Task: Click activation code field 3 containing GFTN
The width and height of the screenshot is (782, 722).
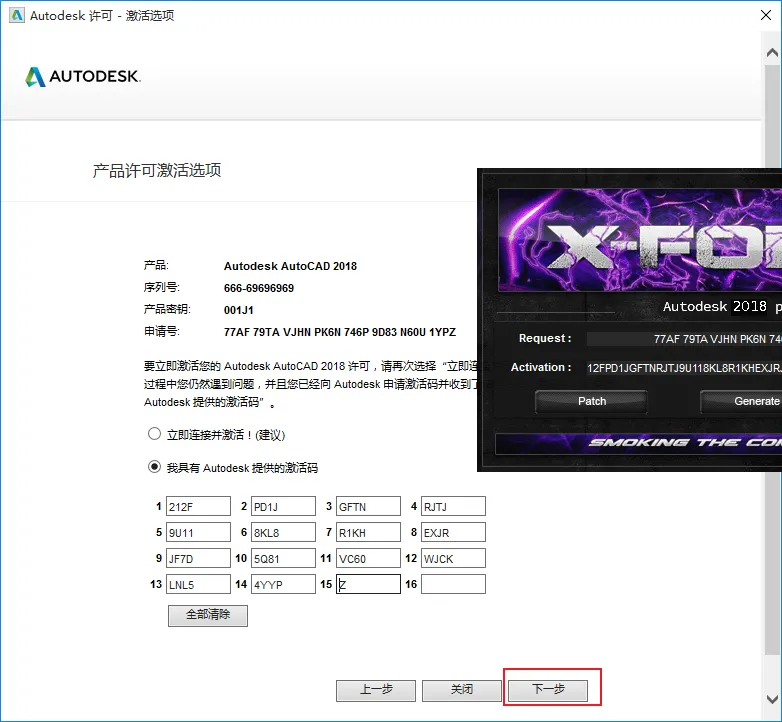Action: point(368,506)
